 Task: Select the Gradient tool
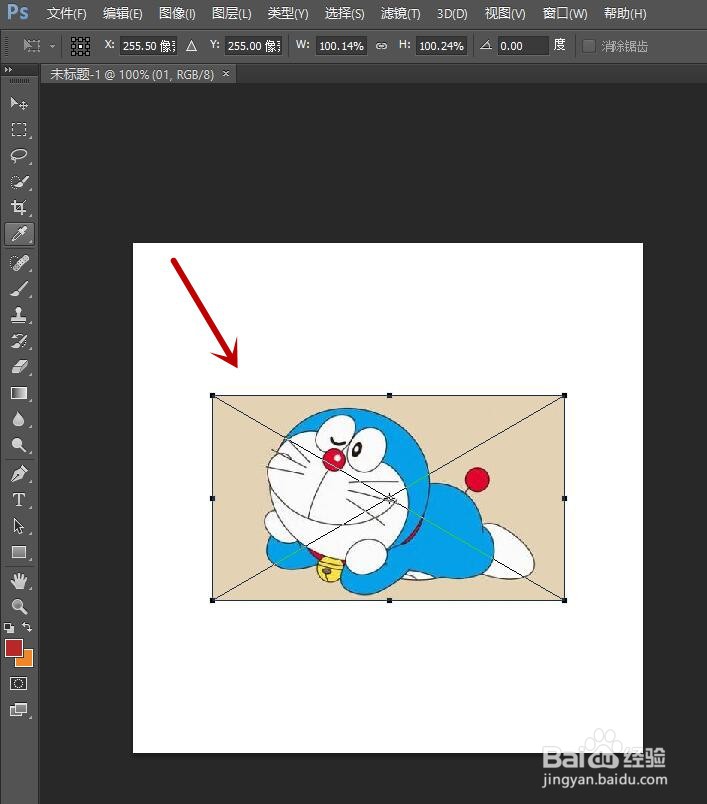click(x=19, y=393)
